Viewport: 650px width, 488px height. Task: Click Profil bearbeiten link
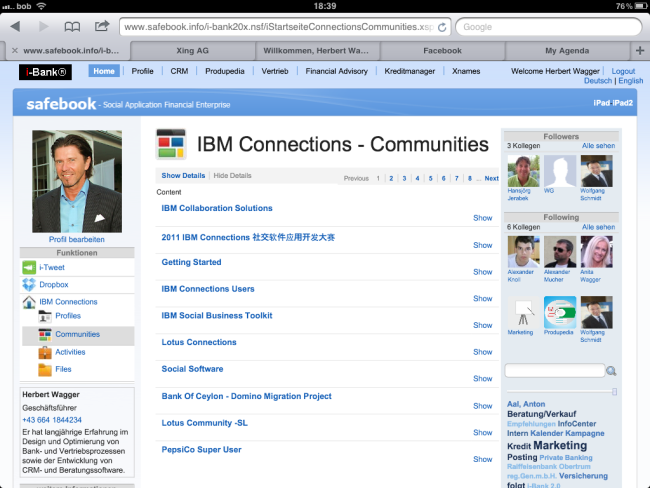[77, 239]
